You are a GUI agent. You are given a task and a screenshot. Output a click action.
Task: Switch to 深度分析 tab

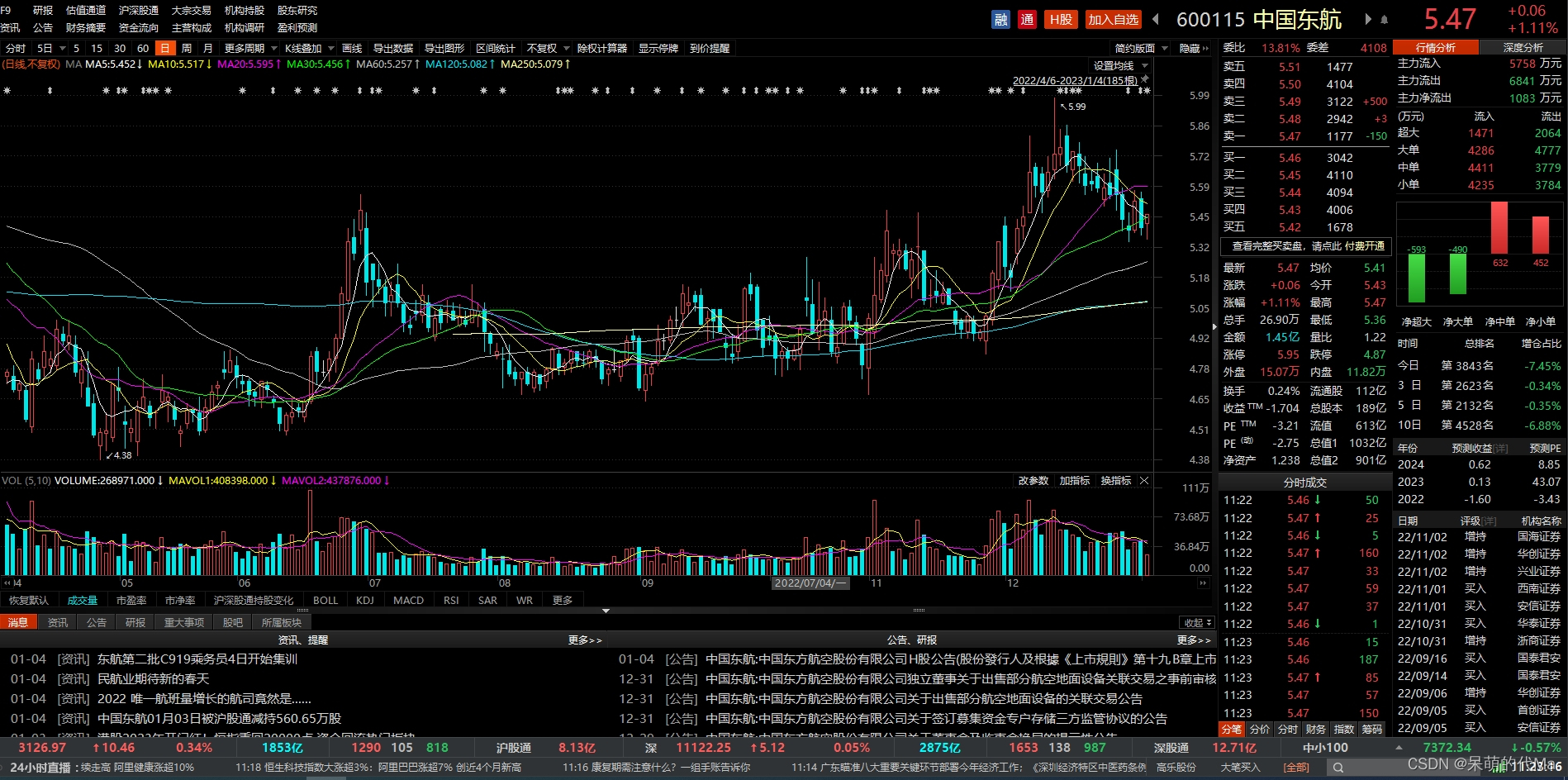[x=1523, y=47]
